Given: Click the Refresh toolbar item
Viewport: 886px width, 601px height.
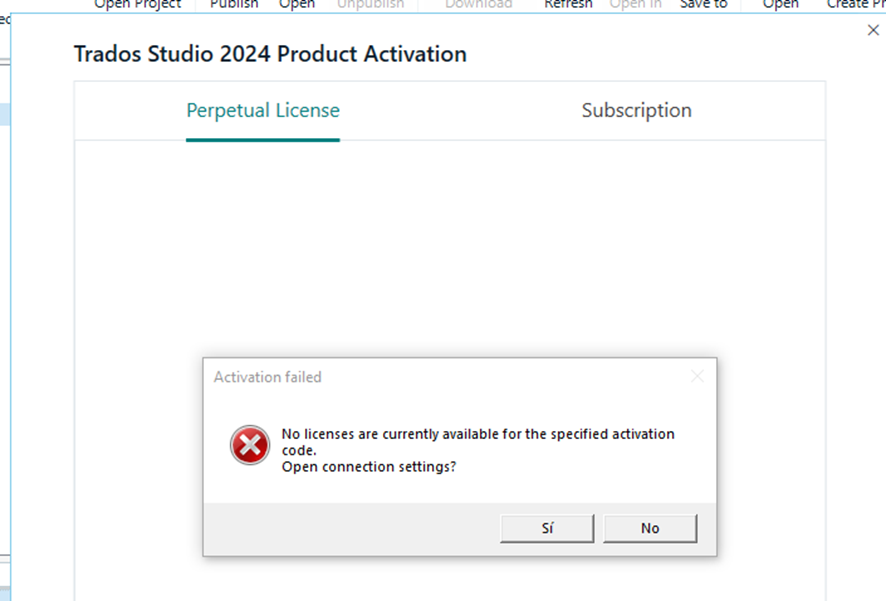Looking at the screenshot, I should tap(567, 4).
